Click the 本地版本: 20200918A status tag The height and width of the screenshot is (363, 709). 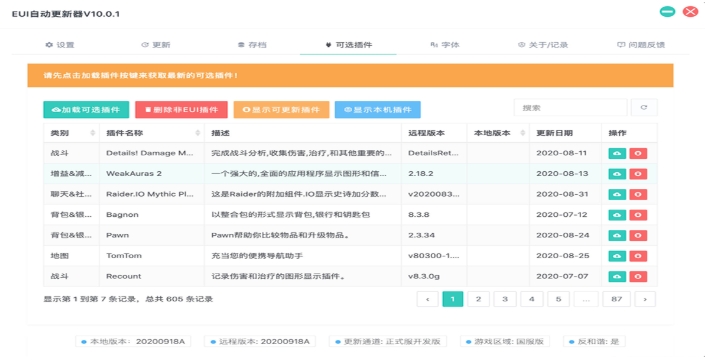pyautogui.click(x=133, y=341)
